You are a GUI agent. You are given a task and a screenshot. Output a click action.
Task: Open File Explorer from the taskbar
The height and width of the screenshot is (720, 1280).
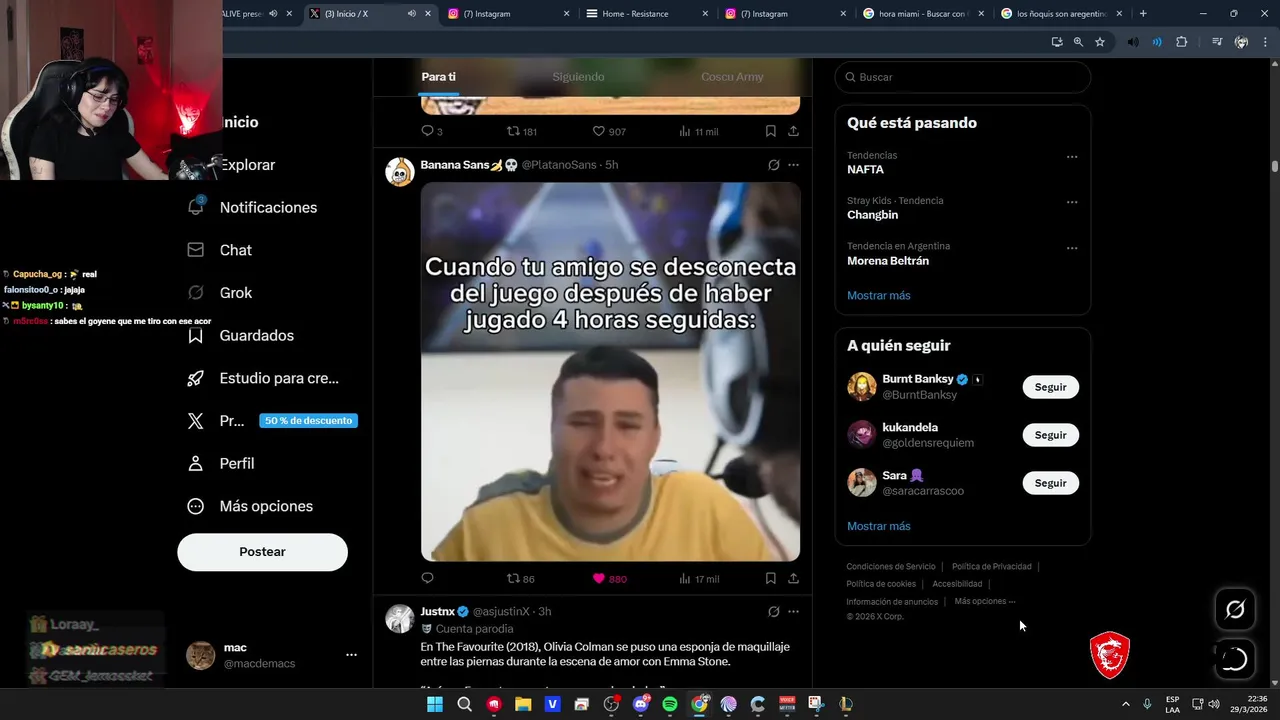523,704
